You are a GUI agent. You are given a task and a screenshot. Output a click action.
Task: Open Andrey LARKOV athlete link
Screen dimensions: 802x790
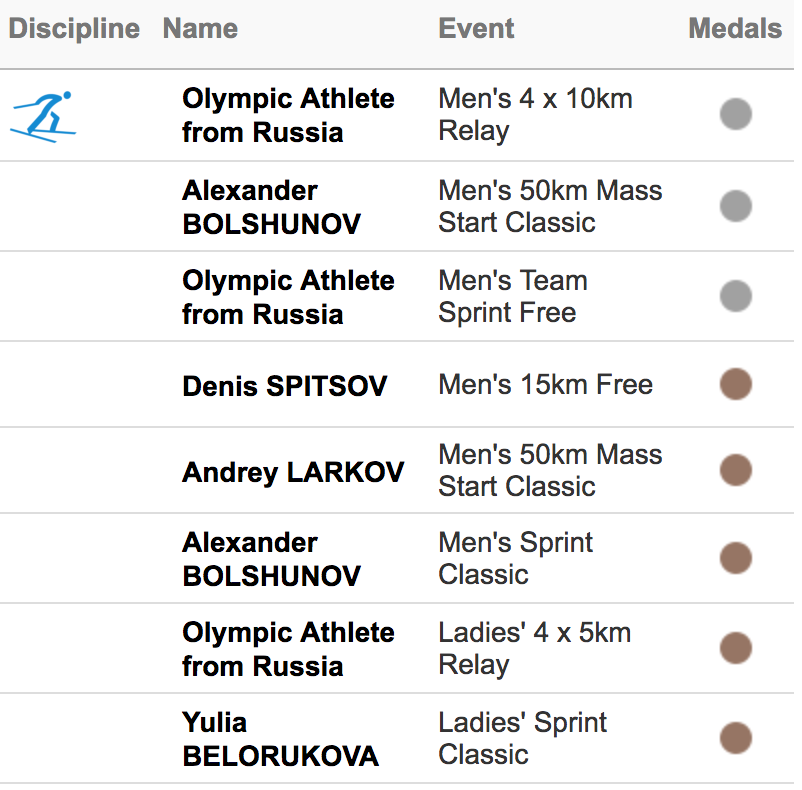point(293,472)
